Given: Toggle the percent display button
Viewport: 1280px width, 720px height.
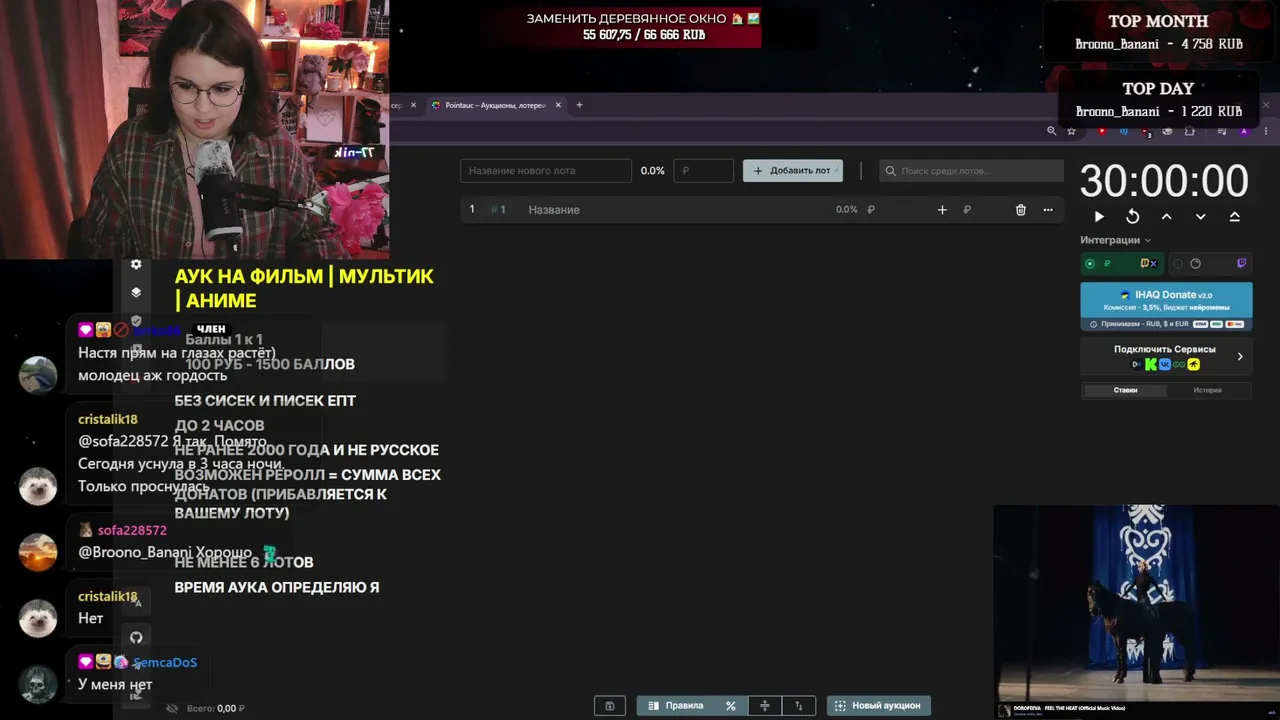Looking at the screenshot, I should tap(731, 706).
